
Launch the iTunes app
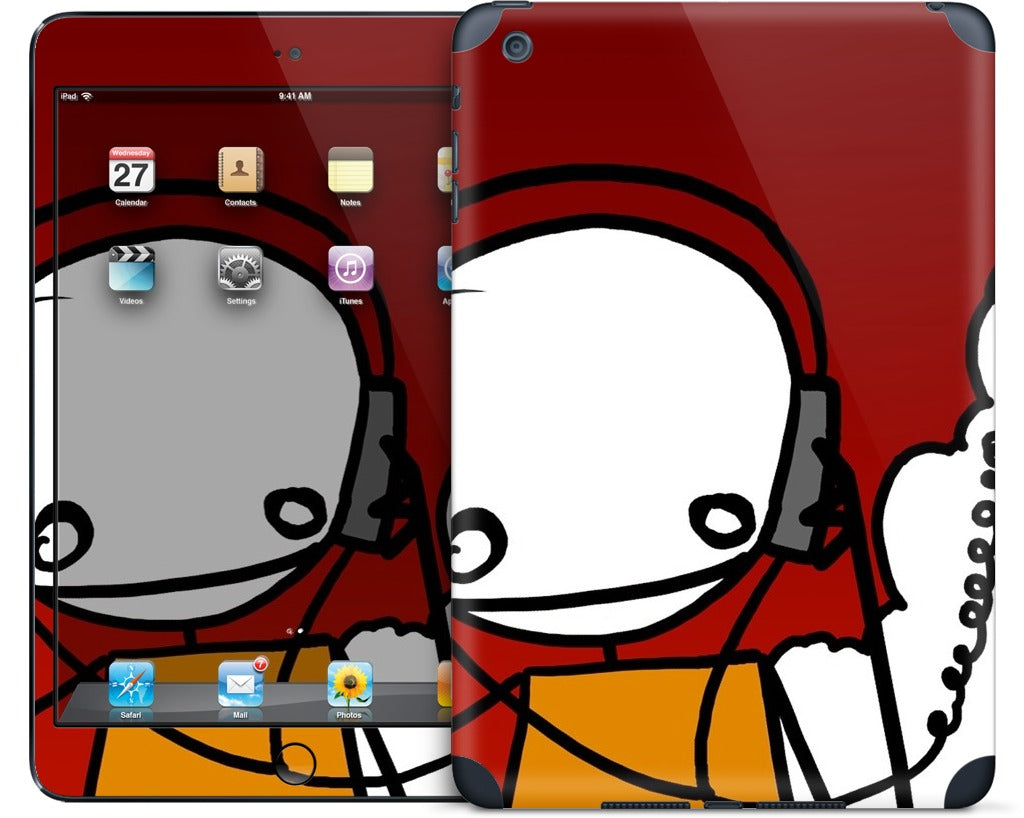(350, 268)
